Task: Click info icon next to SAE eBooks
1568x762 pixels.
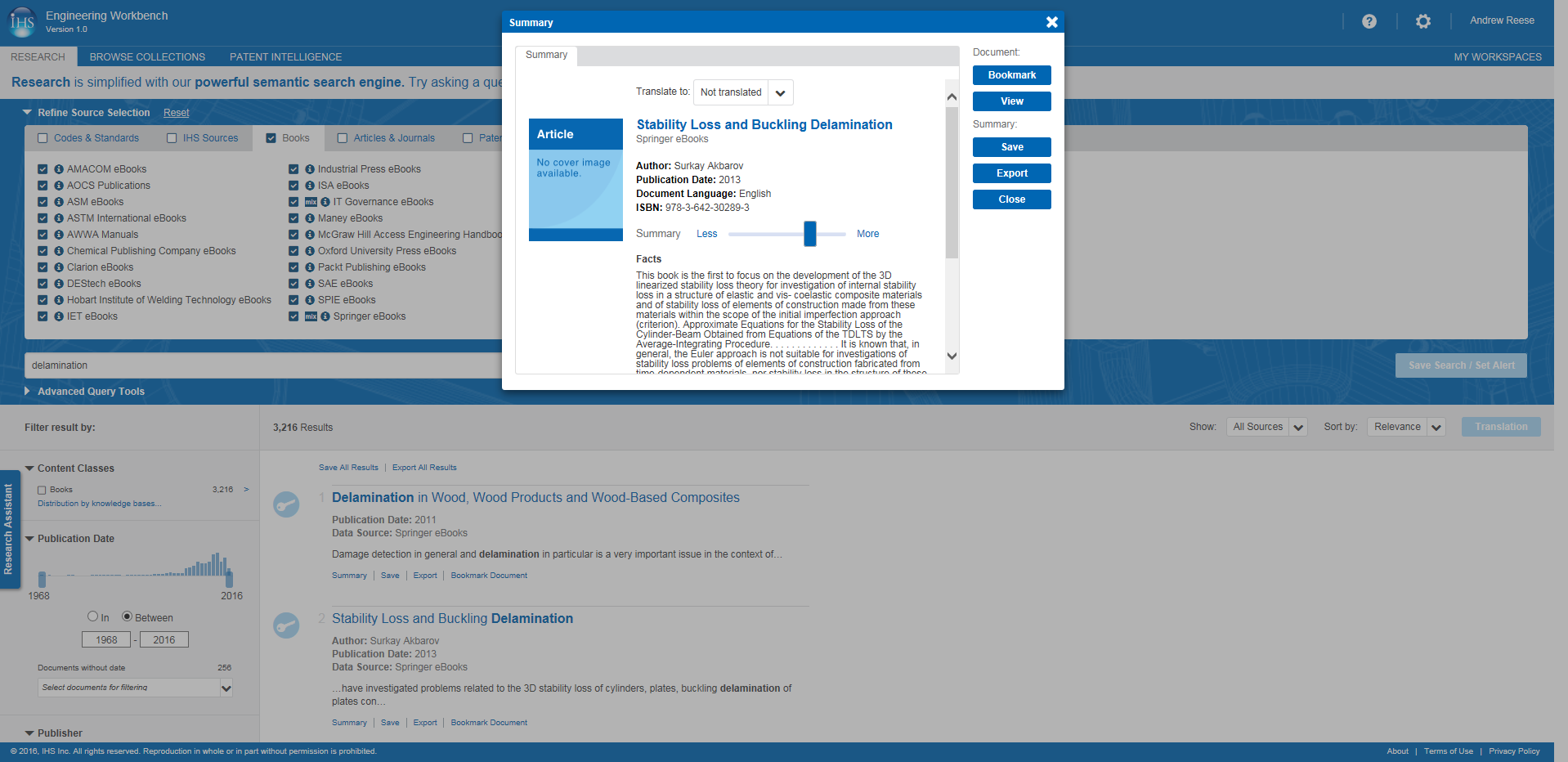Action: pos(310,284)
